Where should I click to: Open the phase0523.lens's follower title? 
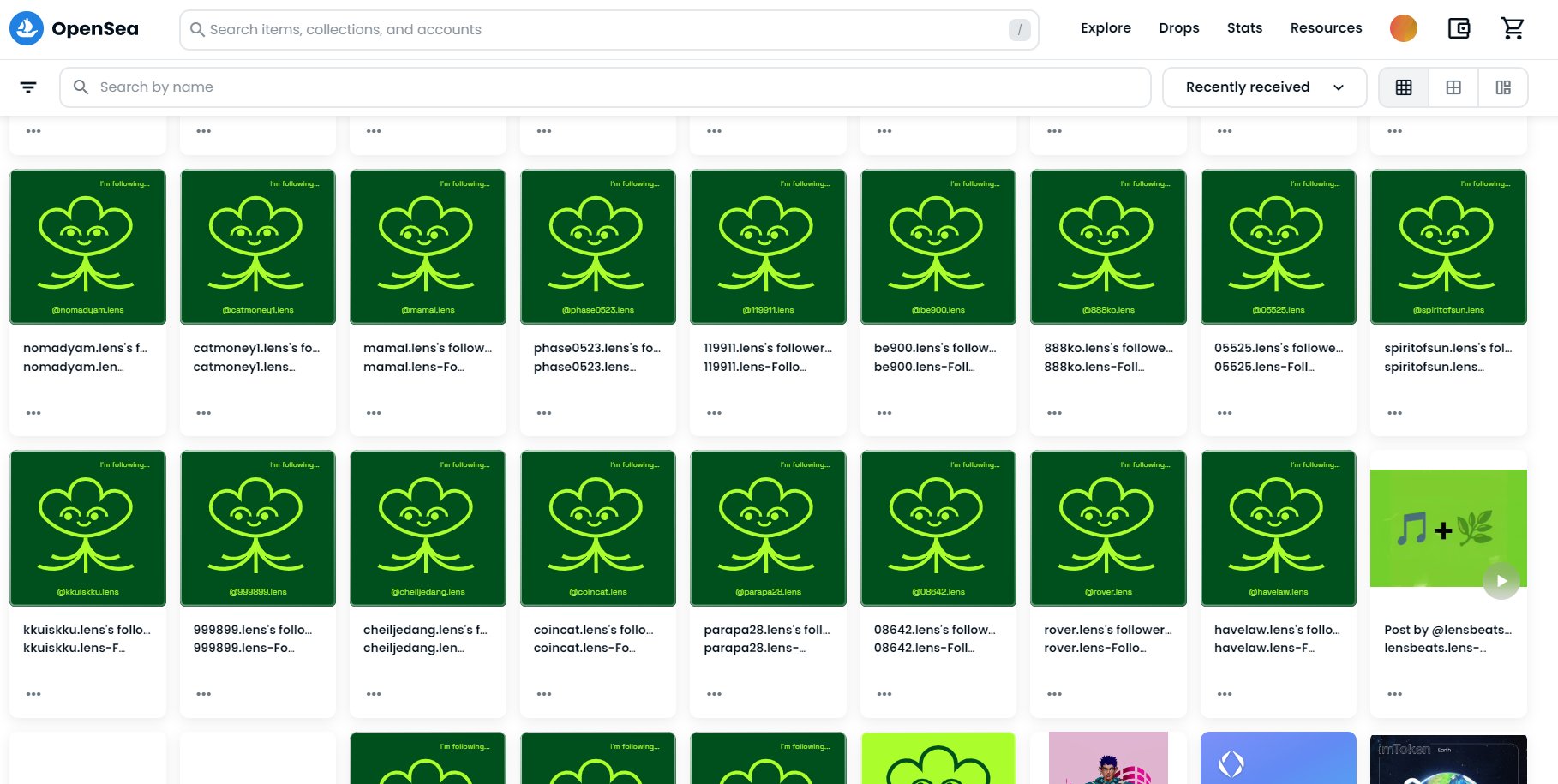(597, 348)
